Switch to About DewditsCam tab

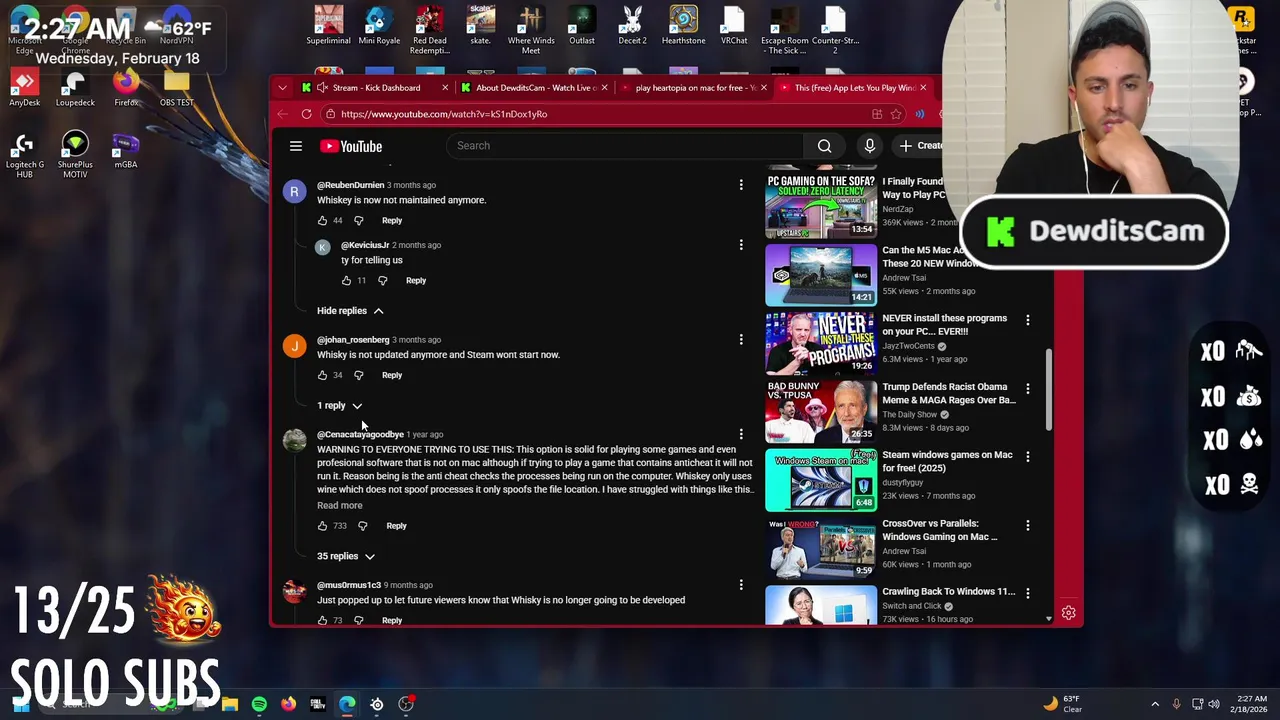pyautogui.click(x=536, y=88)
